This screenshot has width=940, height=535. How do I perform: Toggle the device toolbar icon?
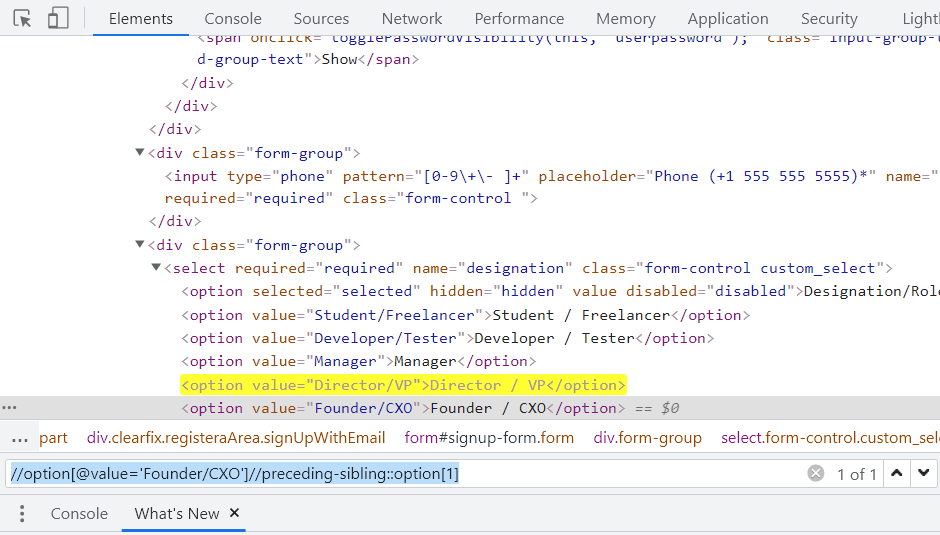[x=58, y=19]
